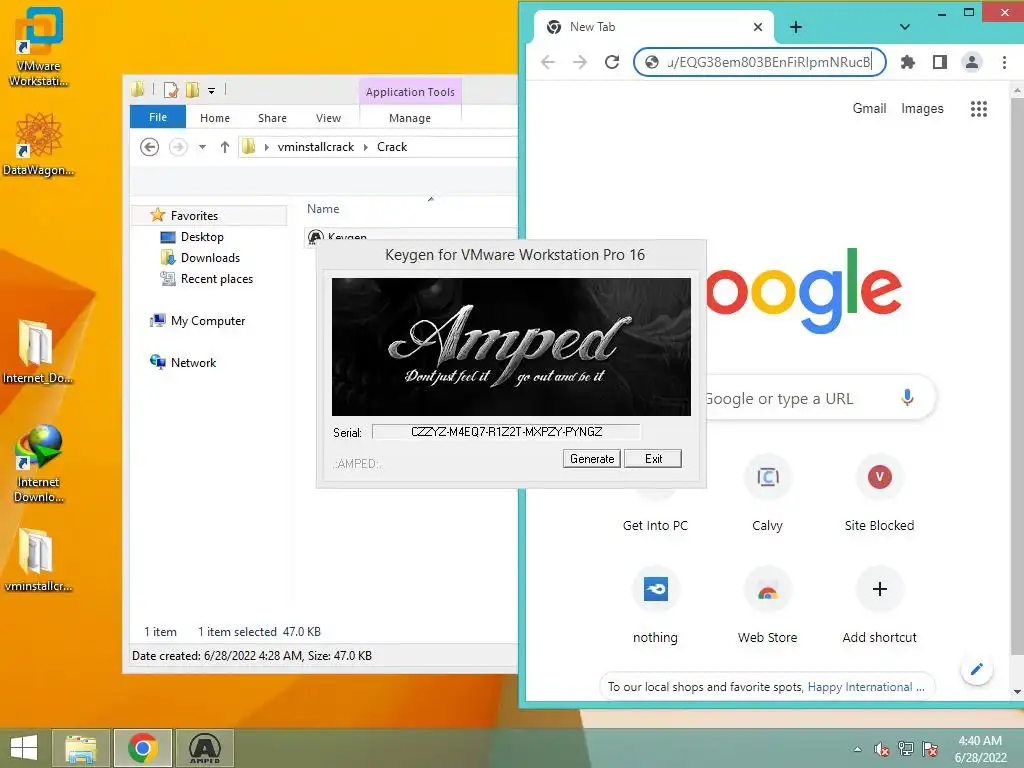Click the network tray icon
The height and width of the screenshot is (768, 1024).
click(x=906, y=749)
